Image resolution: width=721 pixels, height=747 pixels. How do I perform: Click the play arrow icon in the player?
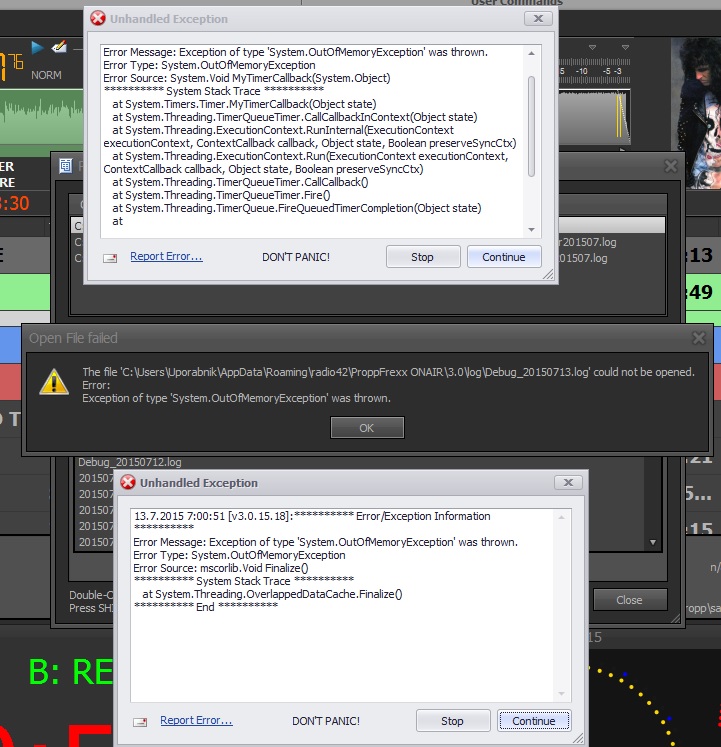(37, 47)
